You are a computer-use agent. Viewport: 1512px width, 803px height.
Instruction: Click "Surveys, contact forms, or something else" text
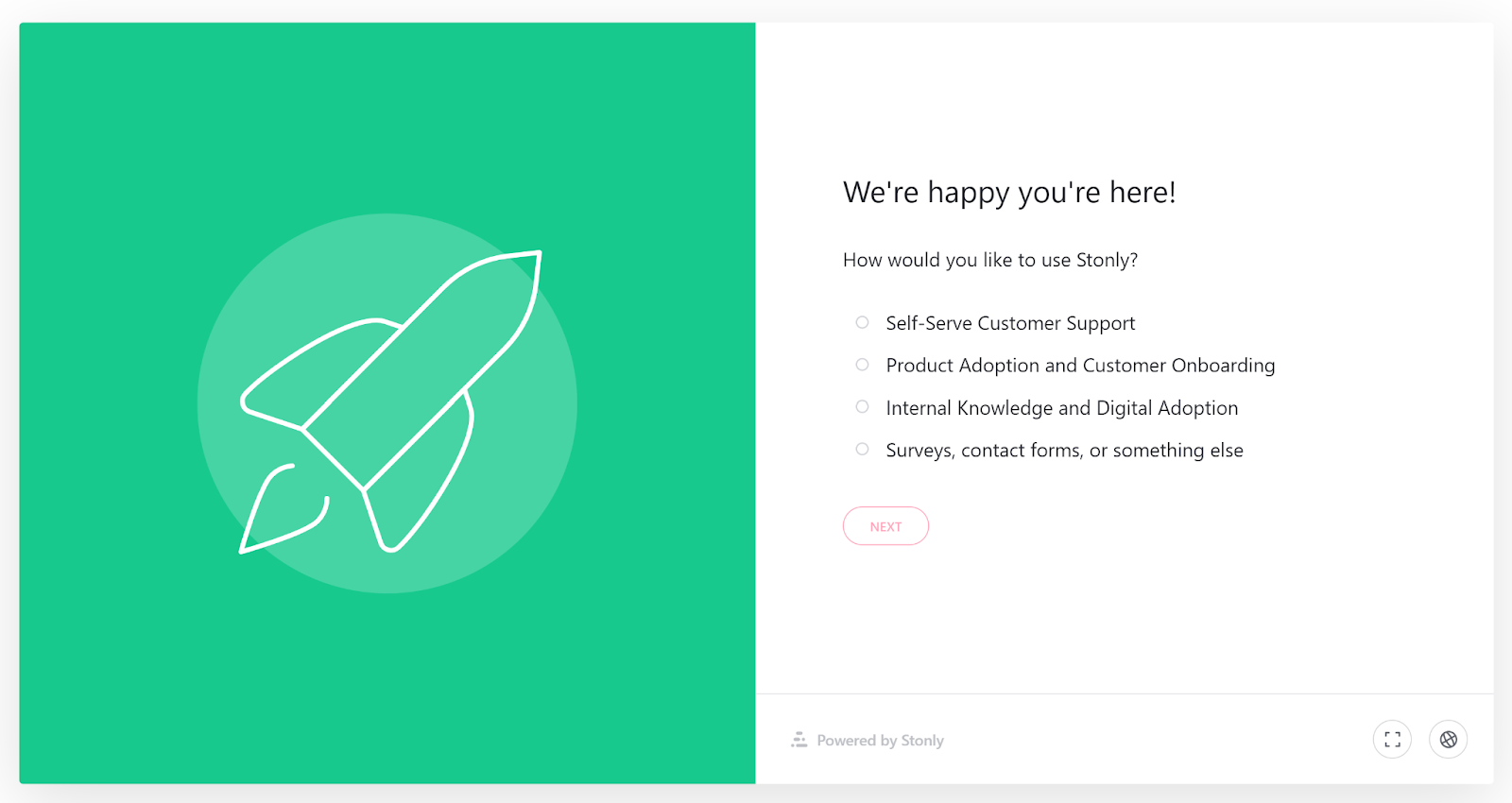pos(1064,451)
